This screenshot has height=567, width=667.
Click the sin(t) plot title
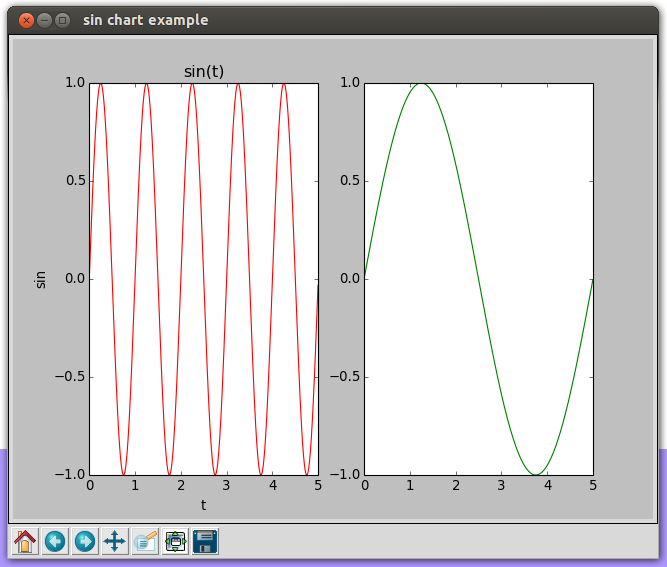204,72
